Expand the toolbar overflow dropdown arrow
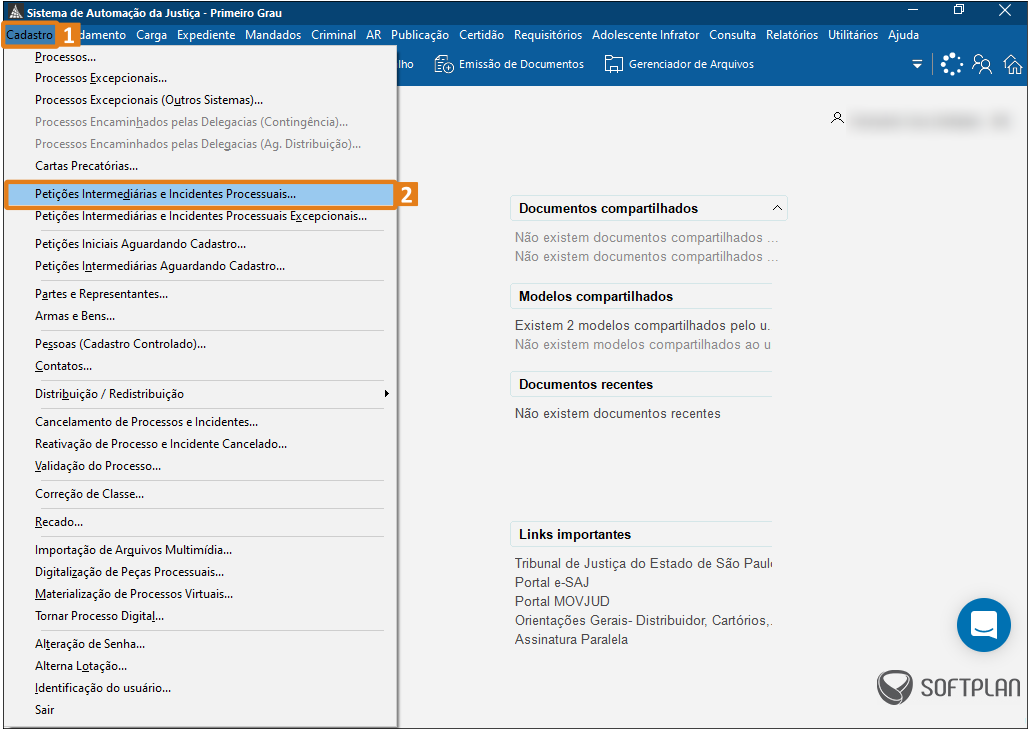The width and height of the screenshot is (1029, 730). pos(917,64)
